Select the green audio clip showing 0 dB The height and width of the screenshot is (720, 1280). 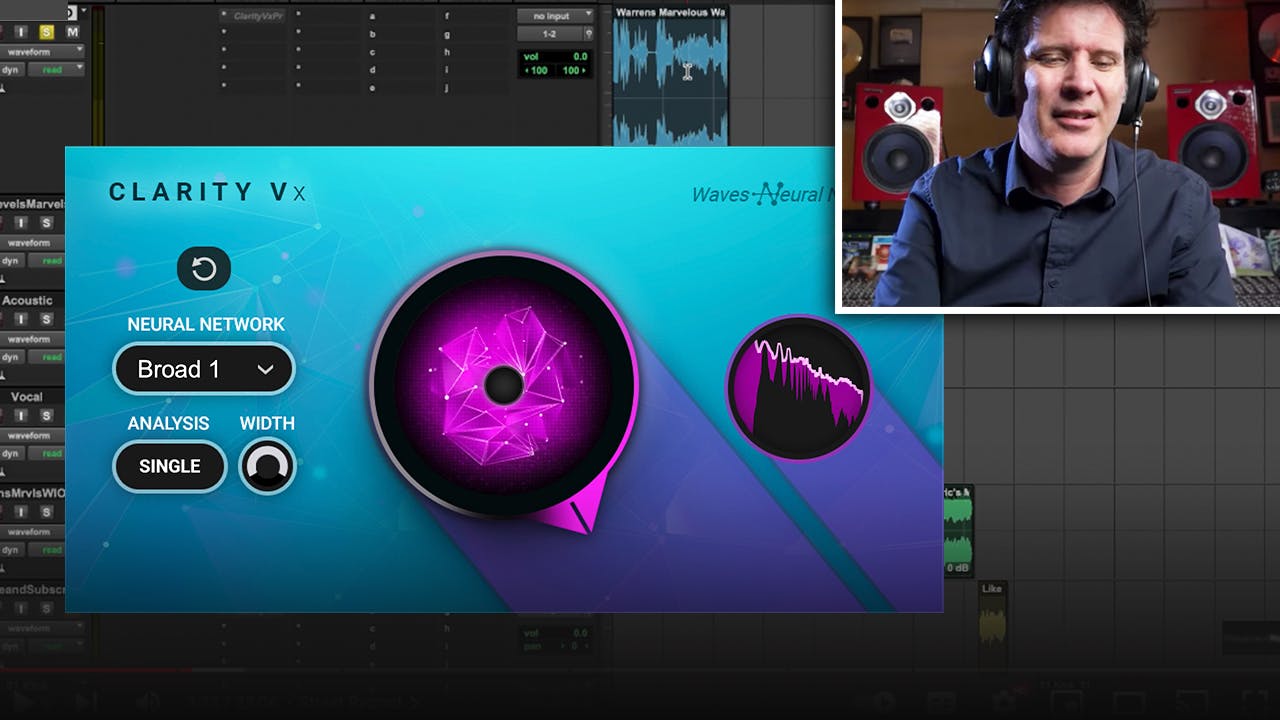click(958, 531)
